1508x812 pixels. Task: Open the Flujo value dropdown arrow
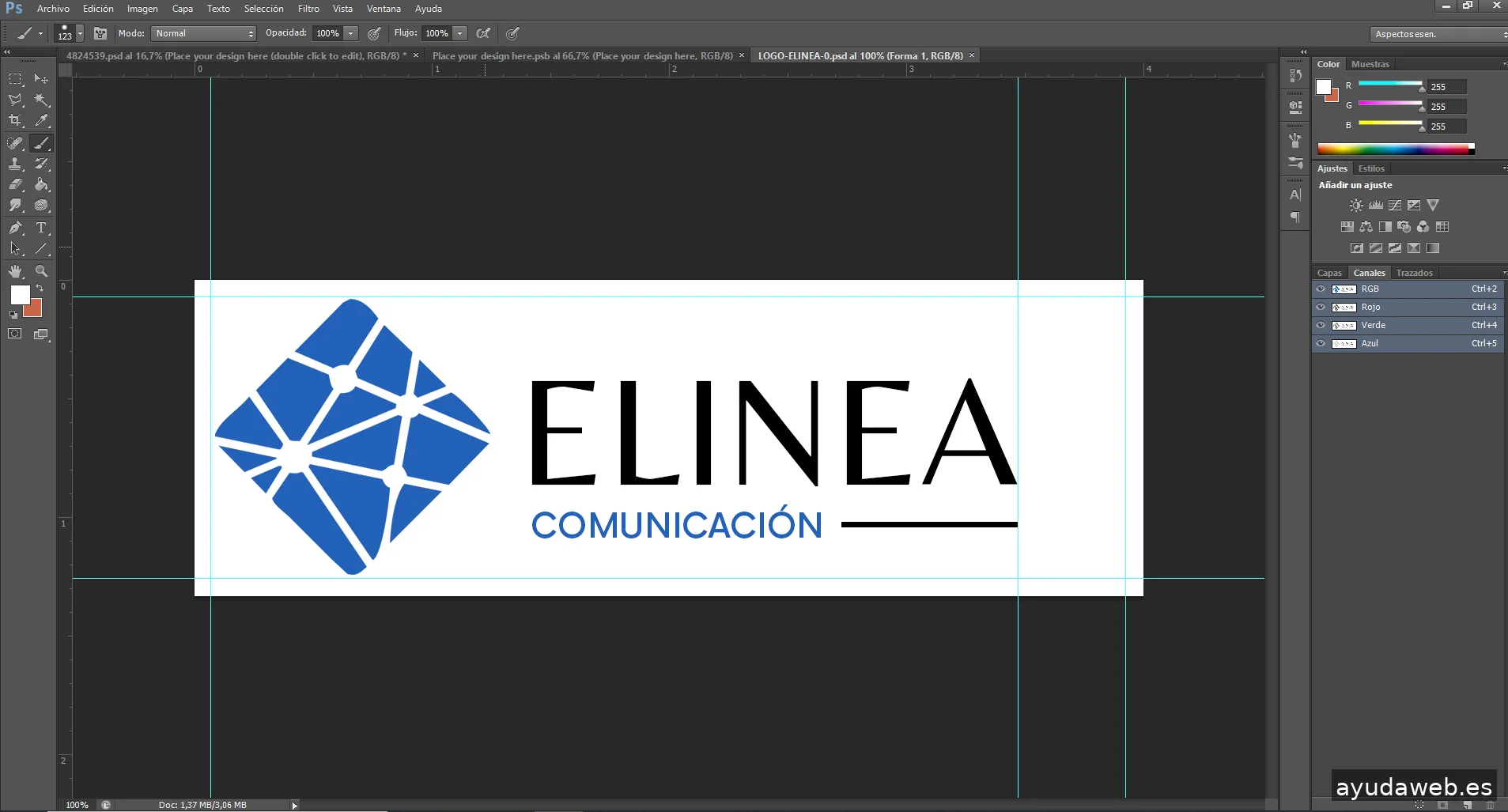[x=460, y=33]
